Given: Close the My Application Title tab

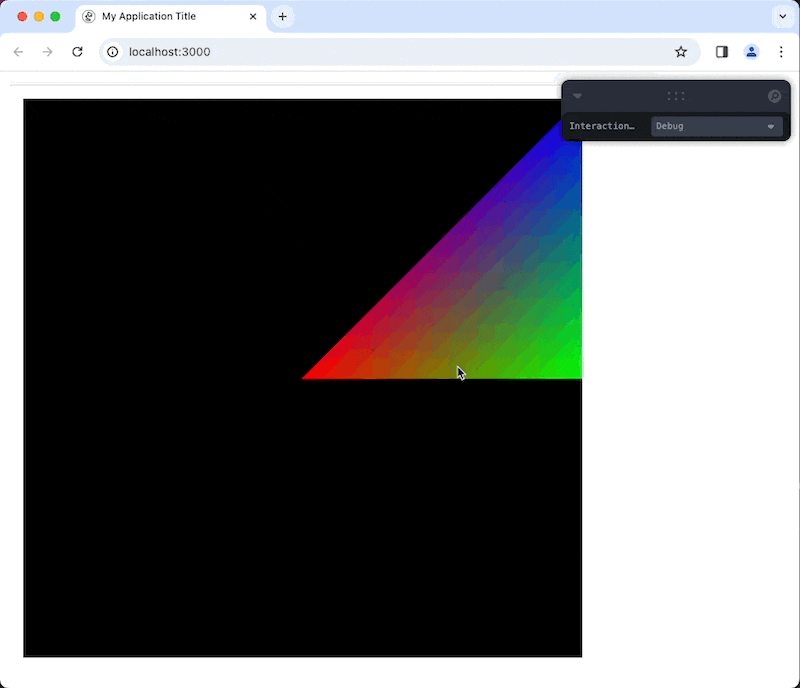Looking at the screenshot, I should [253, 17].
